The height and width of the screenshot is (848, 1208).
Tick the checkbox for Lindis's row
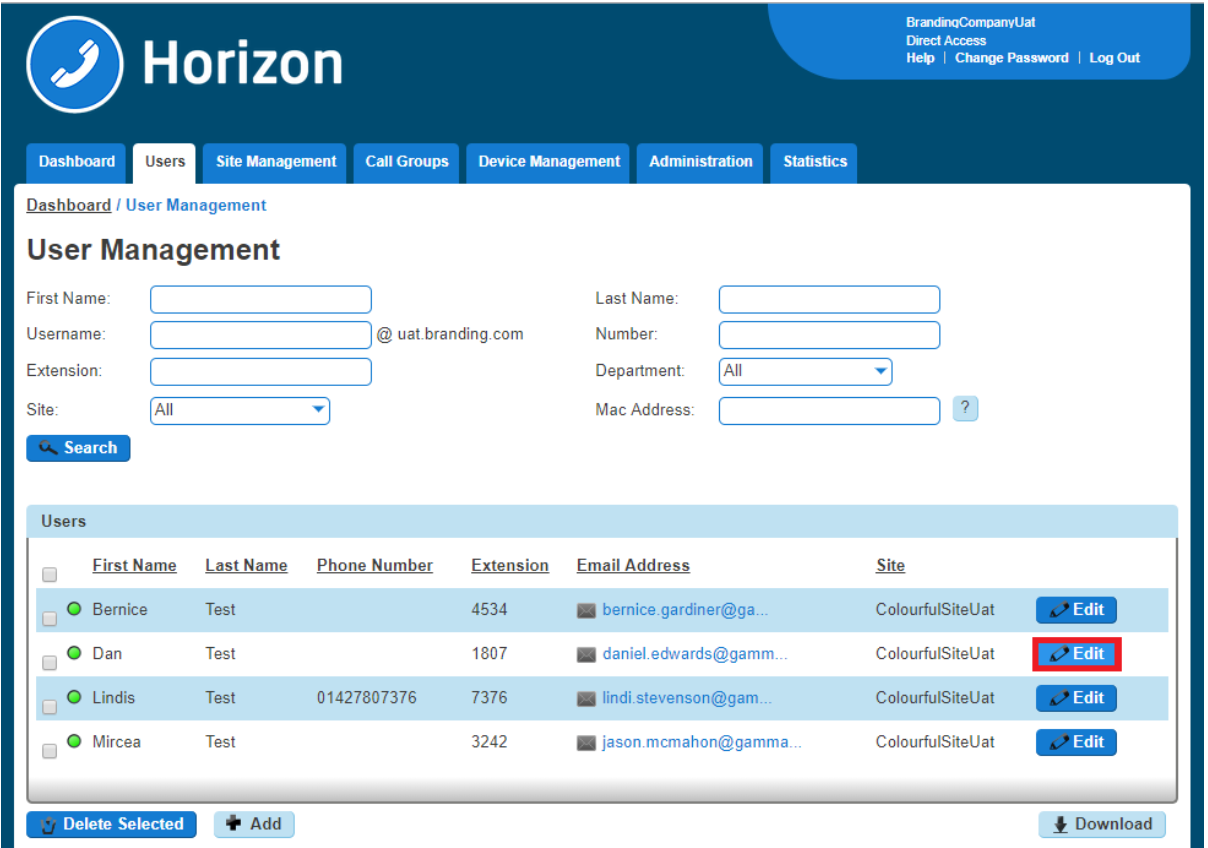click(x=50, y=707)
